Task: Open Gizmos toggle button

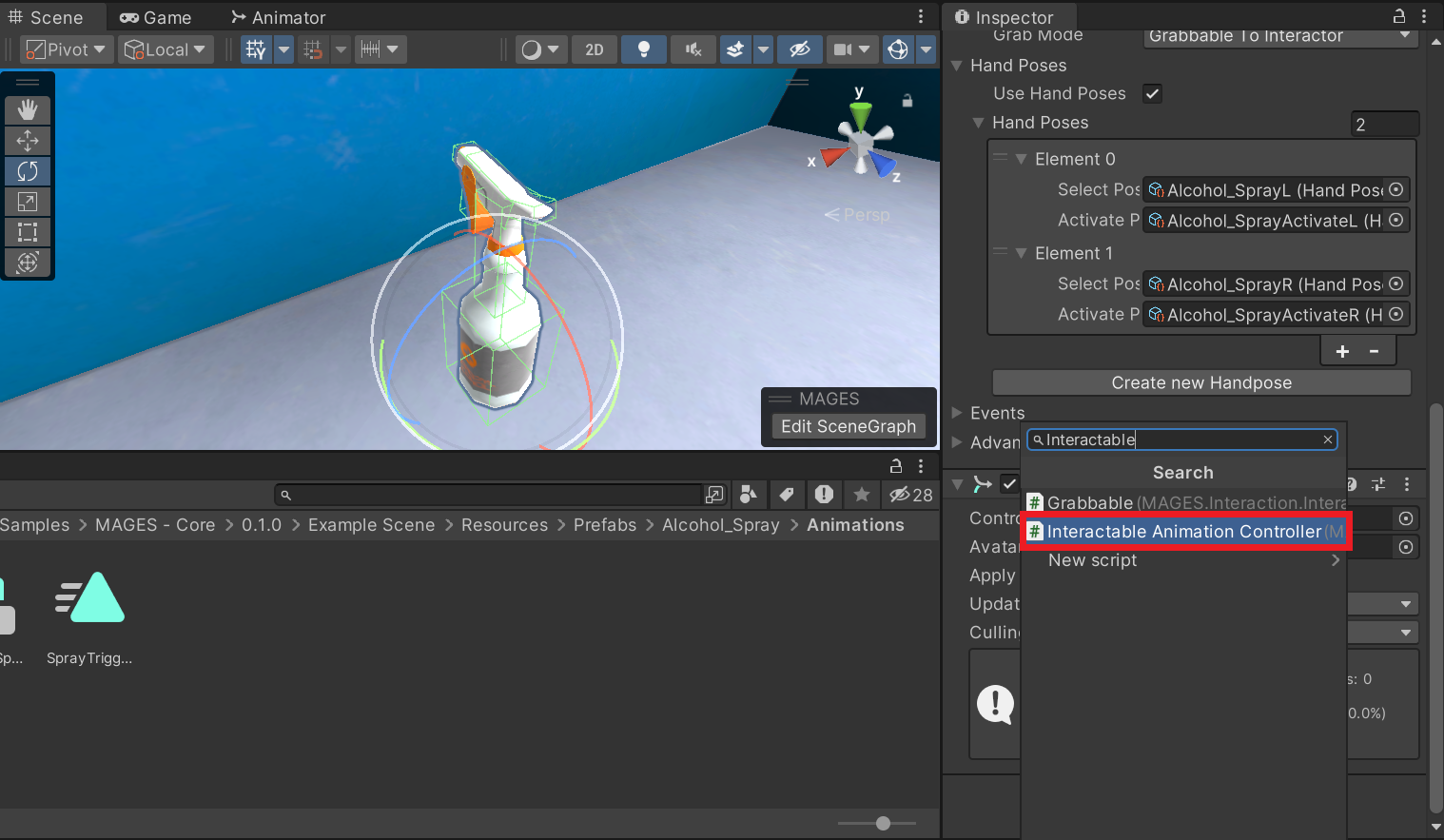Action: pos(898,49)
